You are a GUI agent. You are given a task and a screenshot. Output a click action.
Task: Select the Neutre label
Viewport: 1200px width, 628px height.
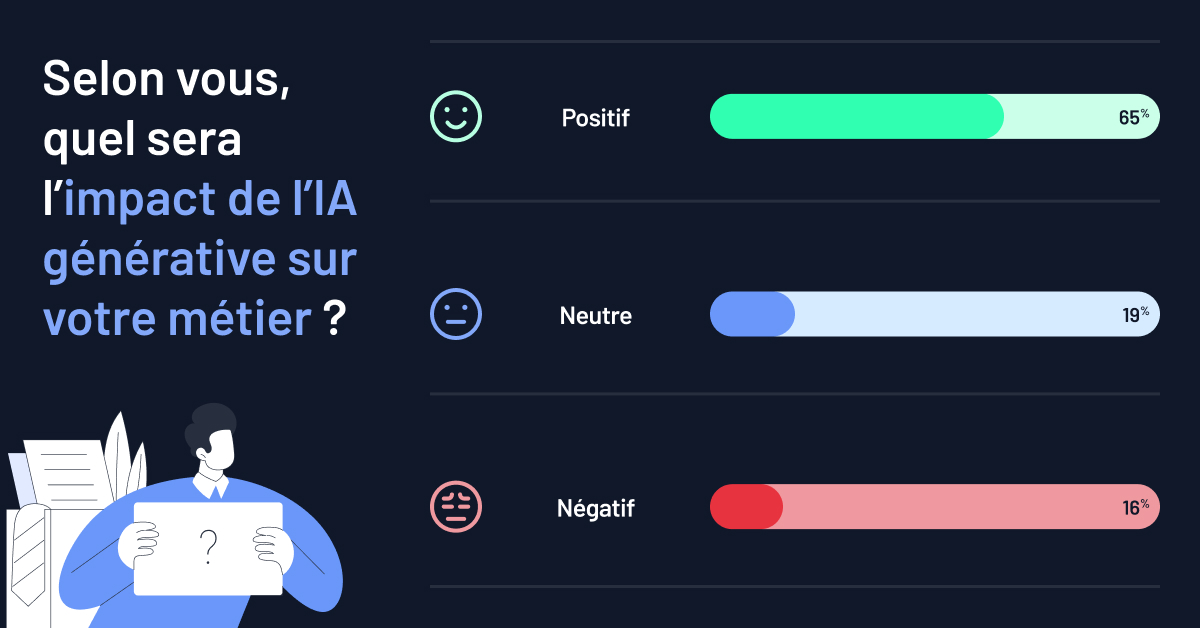pyautogui.click(x=596, y=316)
